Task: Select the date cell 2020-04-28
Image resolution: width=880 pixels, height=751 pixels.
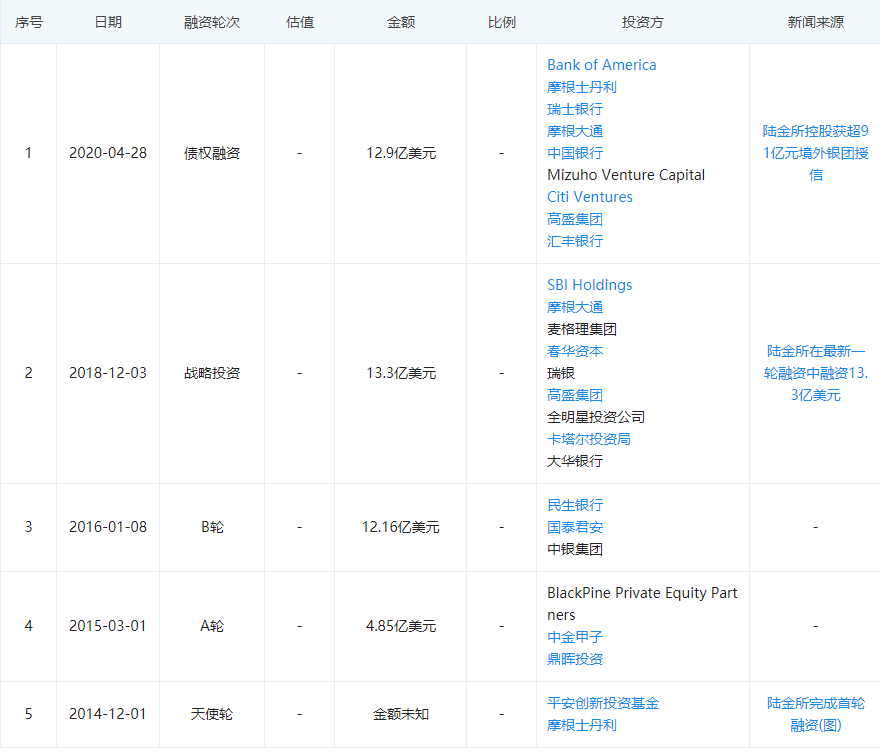Action: click(108, 153)
